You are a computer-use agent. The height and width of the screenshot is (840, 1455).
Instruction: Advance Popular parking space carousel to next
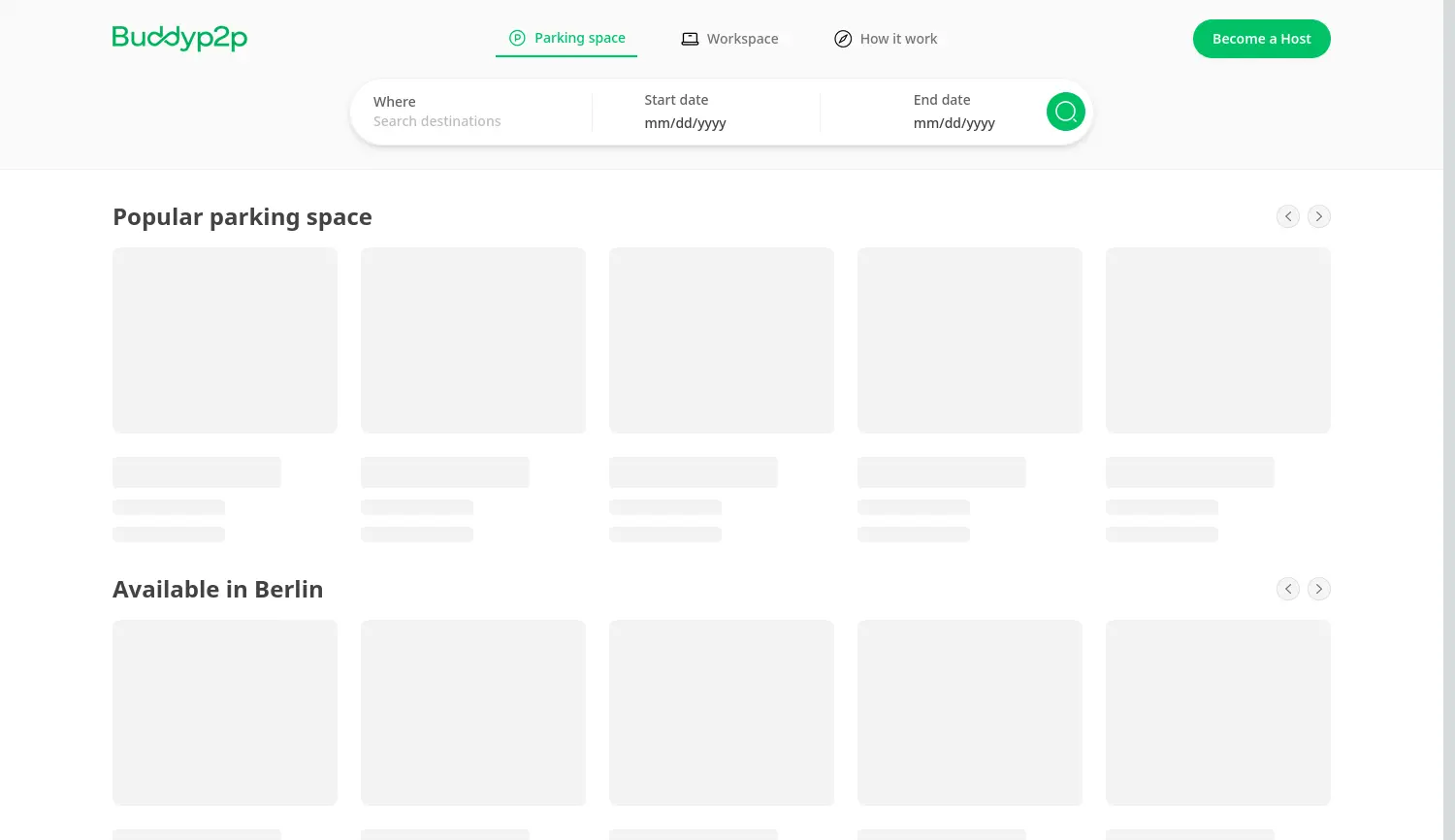(x=1318, y=216)
